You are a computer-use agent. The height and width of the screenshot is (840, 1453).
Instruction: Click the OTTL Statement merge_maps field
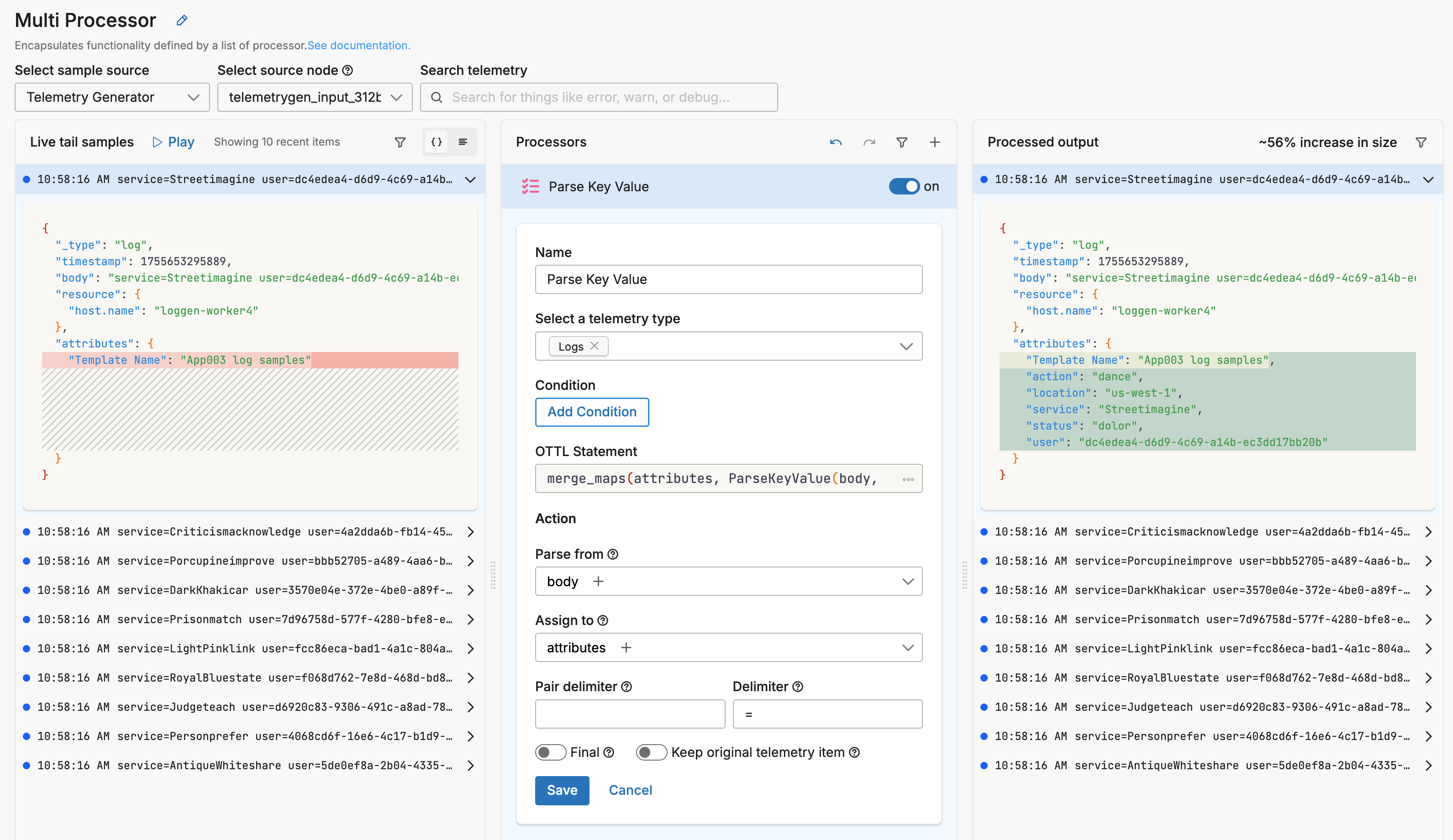(728, 478)
